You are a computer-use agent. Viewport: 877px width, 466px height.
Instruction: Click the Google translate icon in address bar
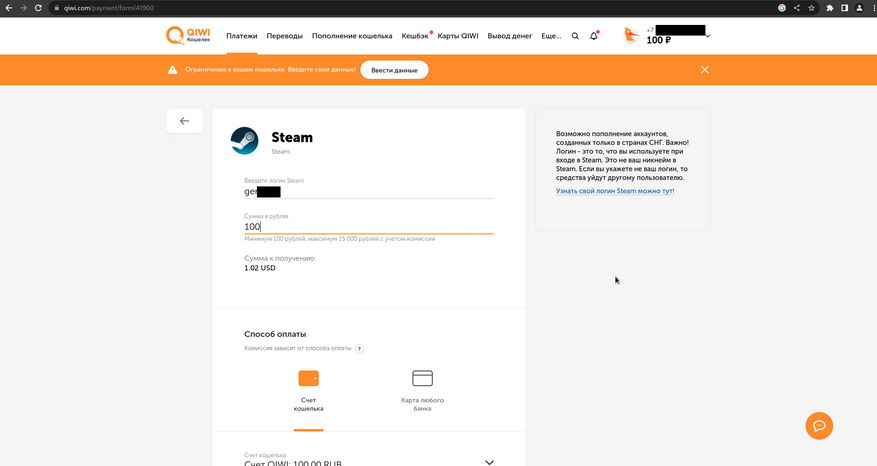click(782, 8)
